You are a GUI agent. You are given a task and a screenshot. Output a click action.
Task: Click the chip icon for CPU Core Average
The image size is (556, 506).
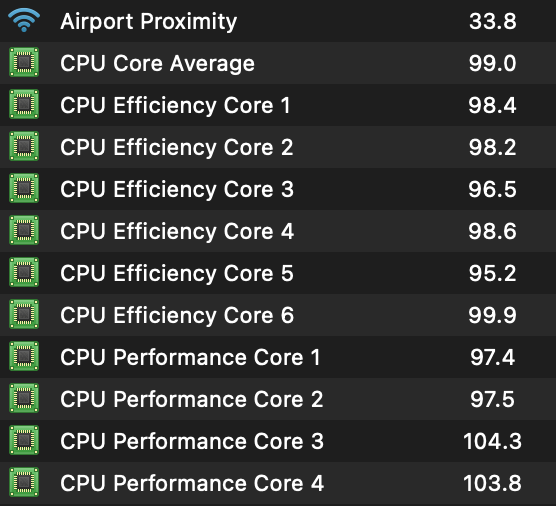tap(24, 62)
